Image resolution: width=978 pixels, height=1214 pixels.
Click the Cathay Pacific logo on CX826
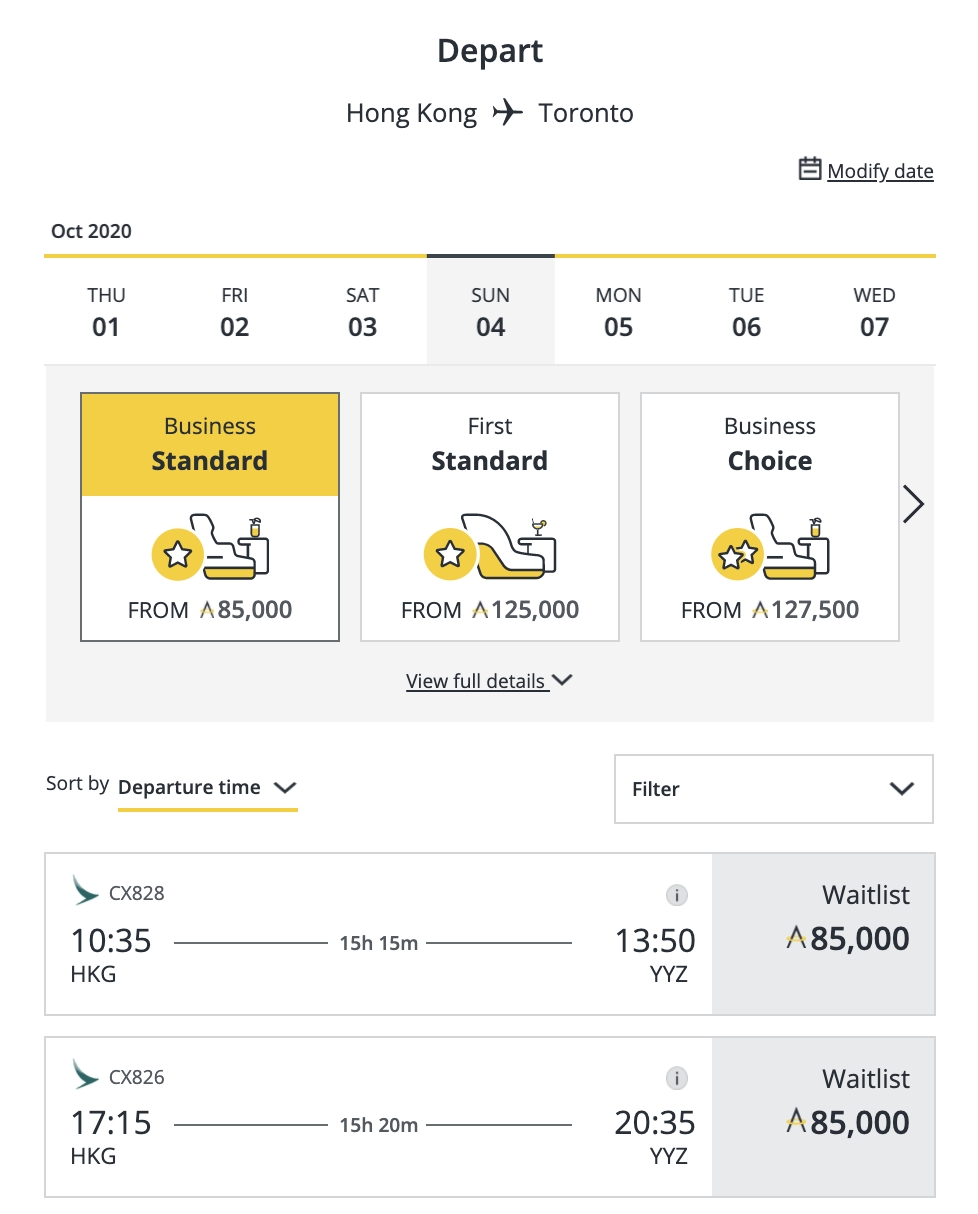coord(86,1075)
